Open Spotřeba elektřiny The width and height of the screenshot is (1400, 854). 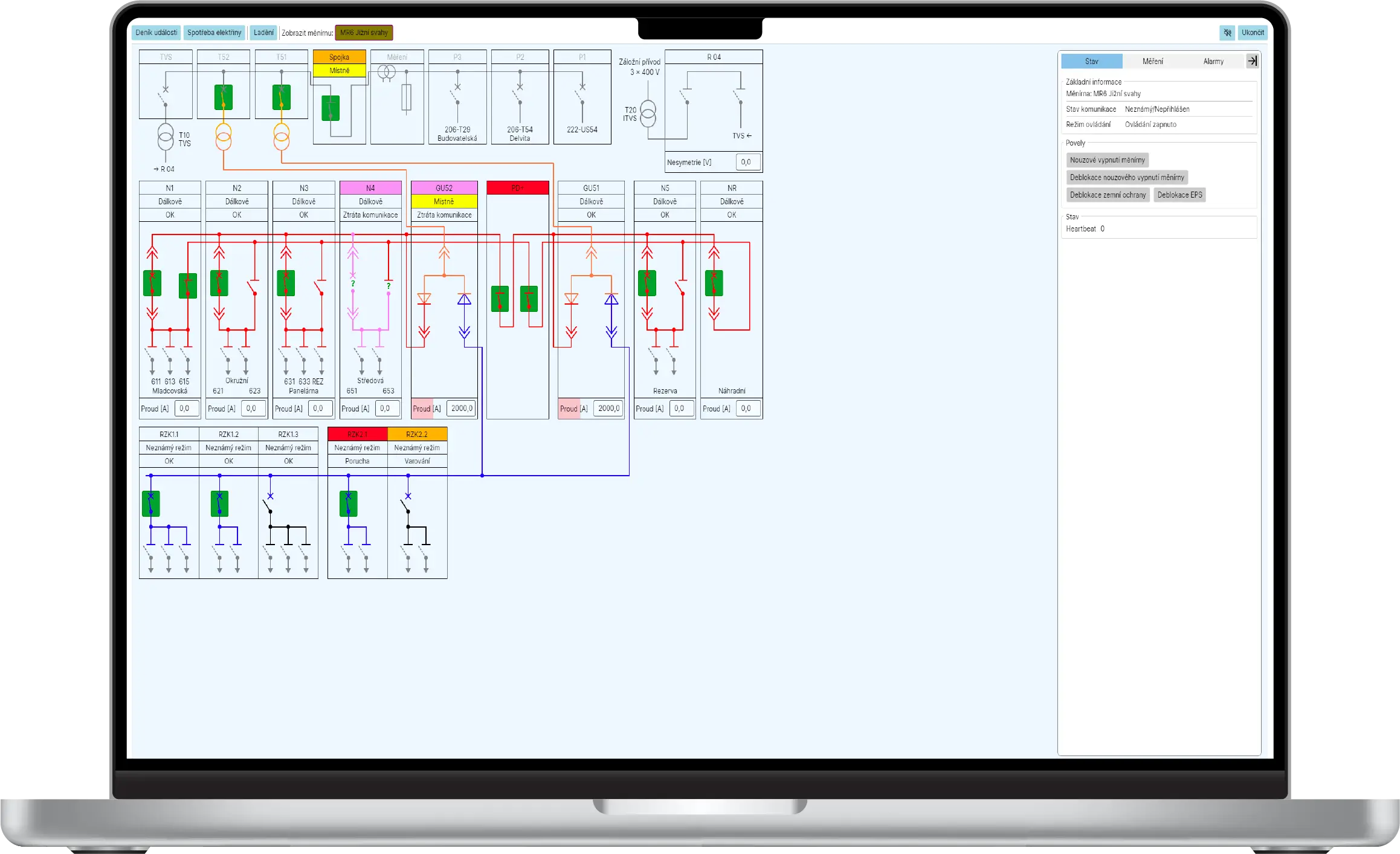click(214, 33)
